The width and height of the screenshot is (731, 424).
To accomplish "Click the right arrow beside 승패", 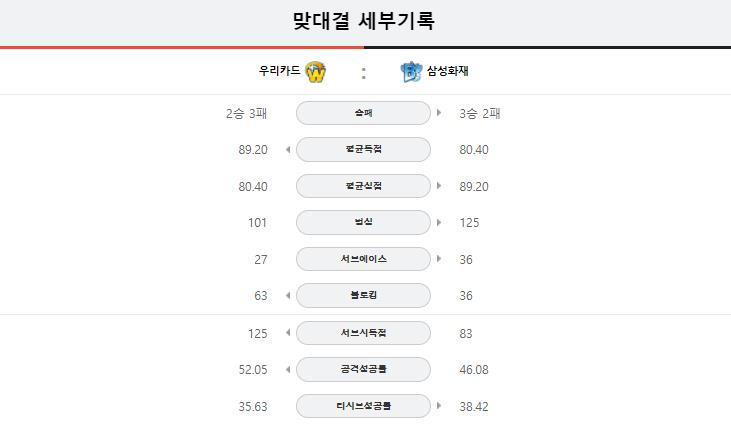I will (439, 112).
